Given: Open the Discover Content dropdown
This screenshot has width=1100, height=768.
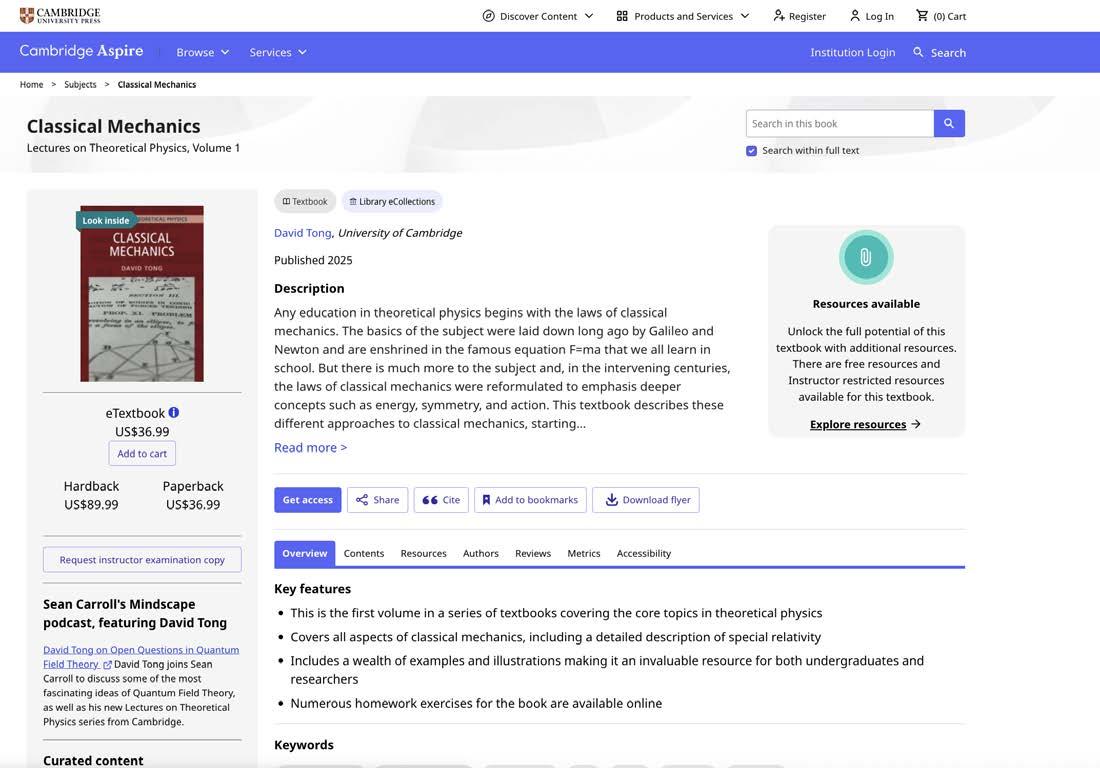Looking at the screenshot, I should [537, 16].
